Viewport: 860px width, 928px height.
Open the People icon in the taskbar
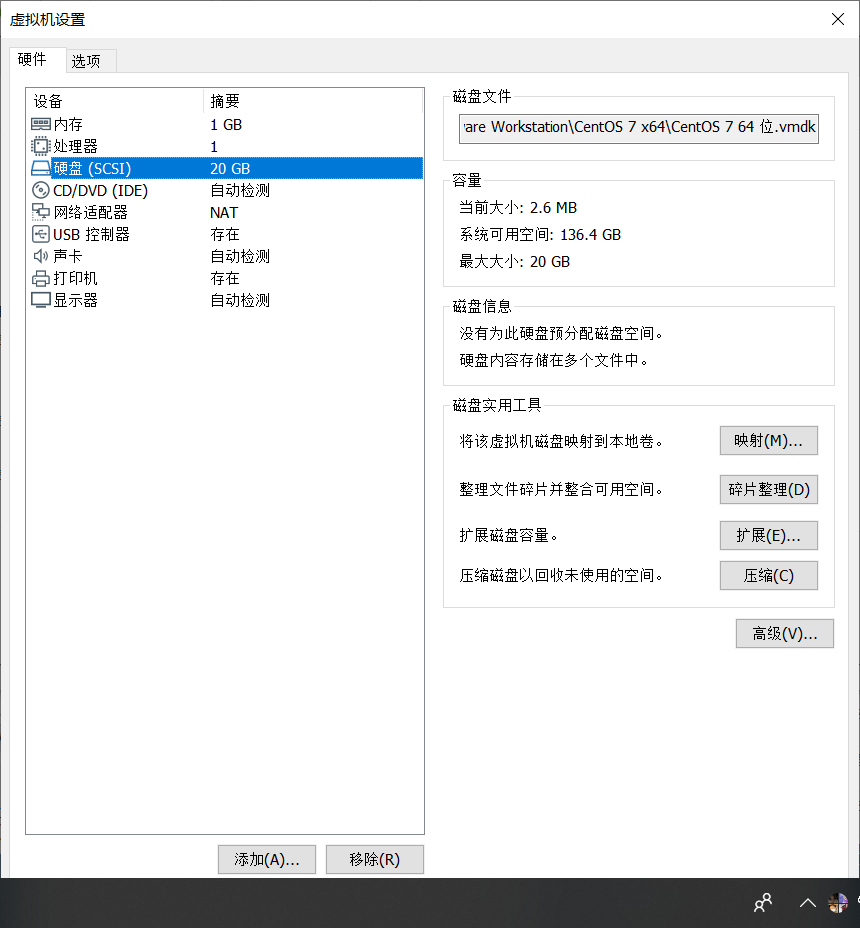[763, 903]
